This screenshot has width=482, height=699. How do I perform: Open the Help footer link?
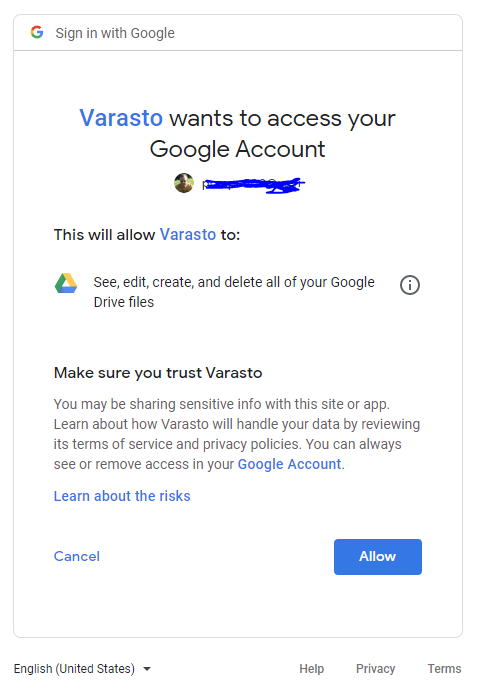tap(312, 669)
